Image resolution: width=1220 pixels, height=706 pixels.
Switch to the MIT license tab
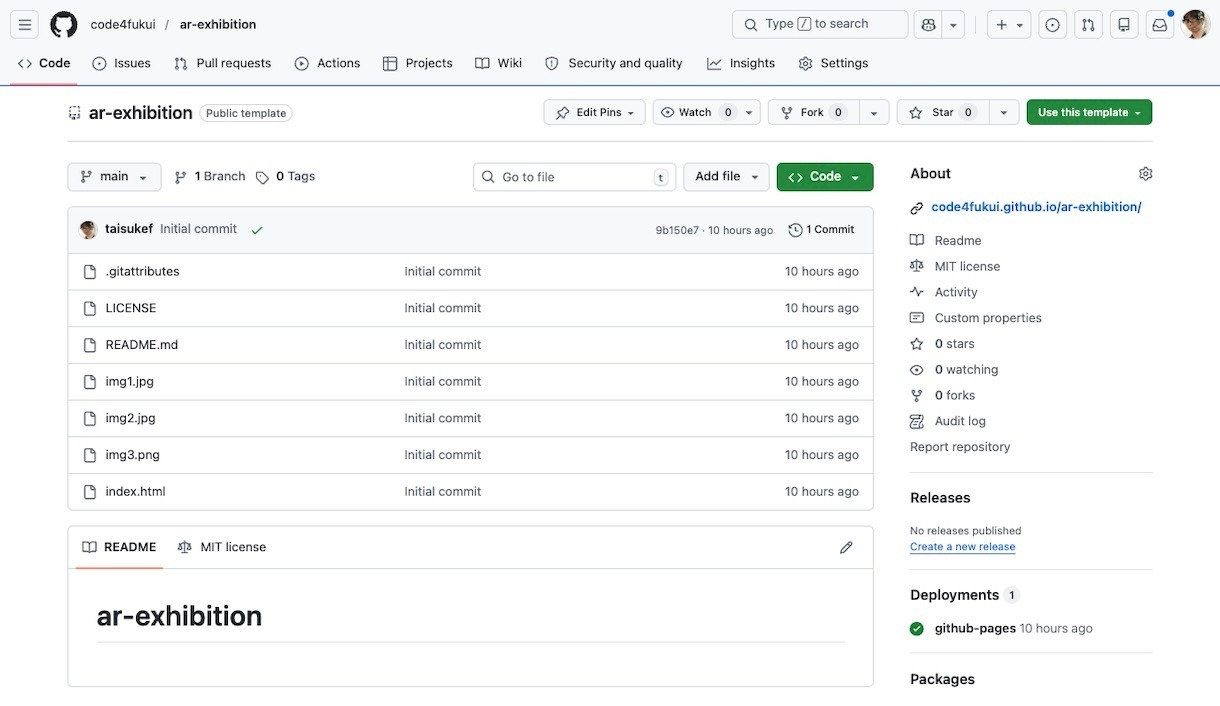coord(222,547)
